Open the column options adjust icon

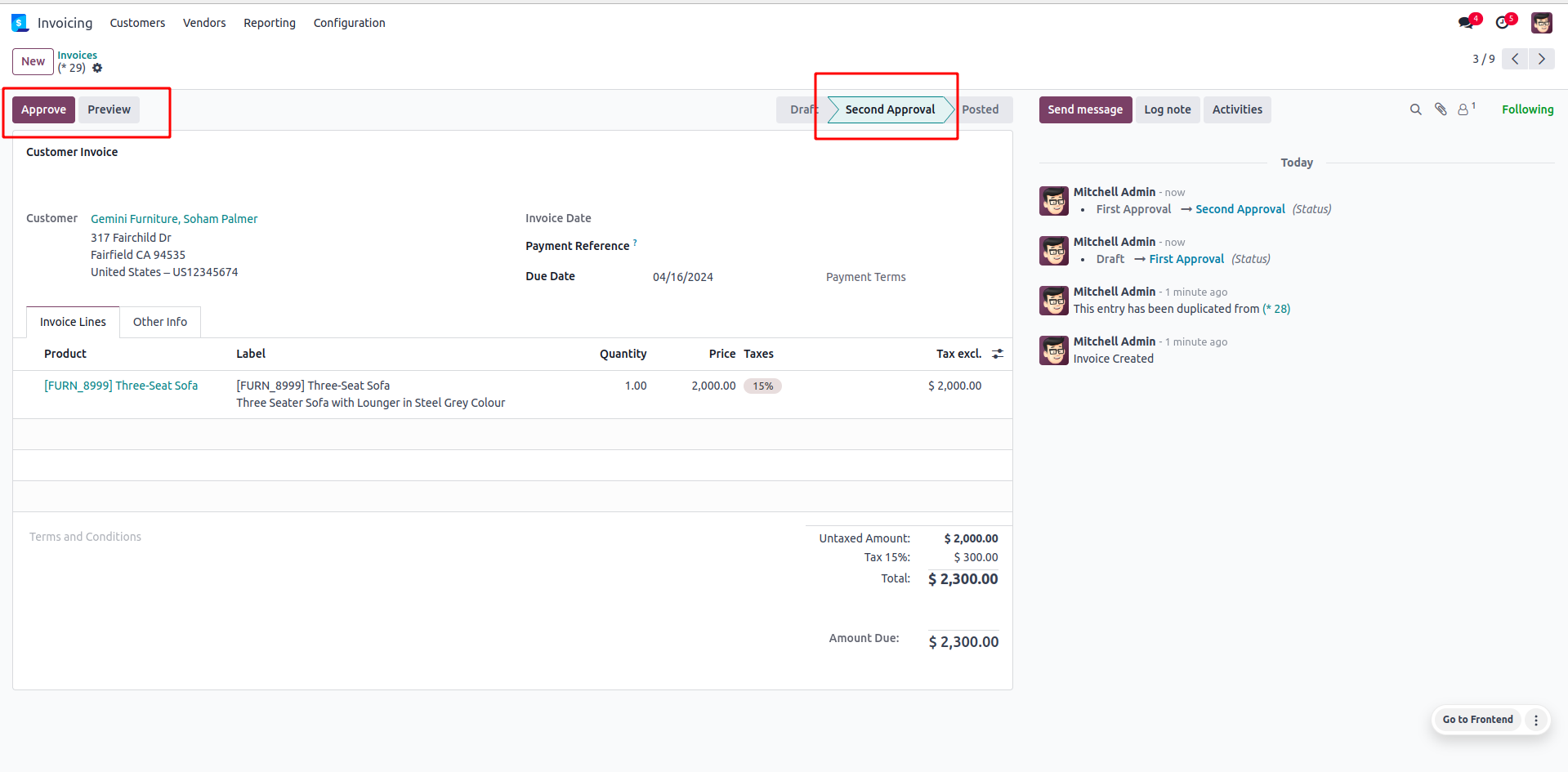click(x=998, y=354)
